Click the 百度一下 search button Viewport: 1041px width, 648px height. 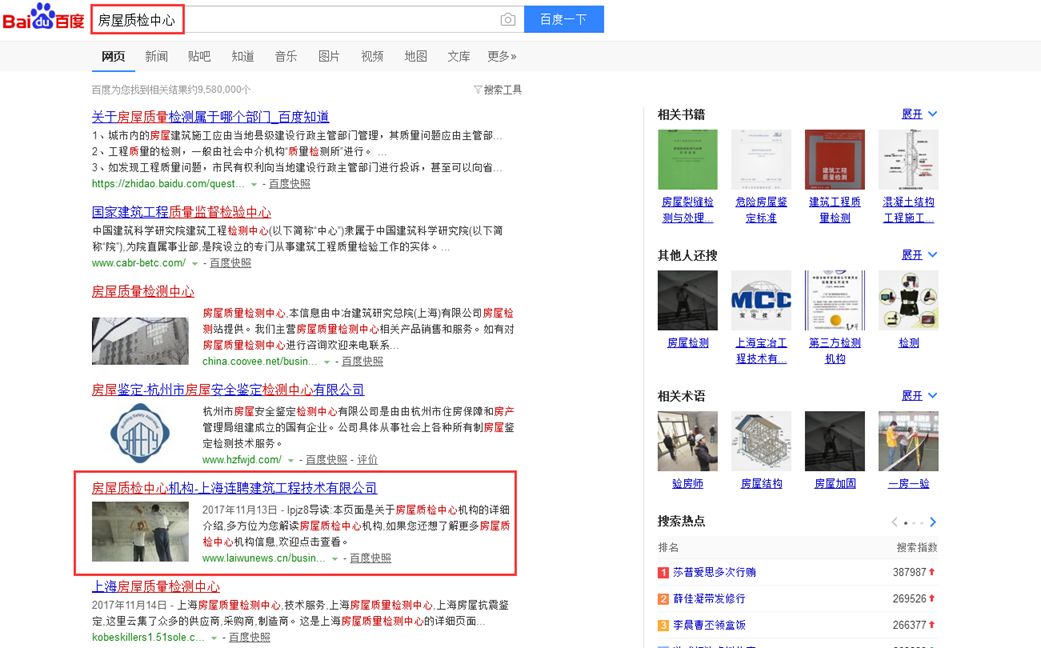tap(564, 19)
